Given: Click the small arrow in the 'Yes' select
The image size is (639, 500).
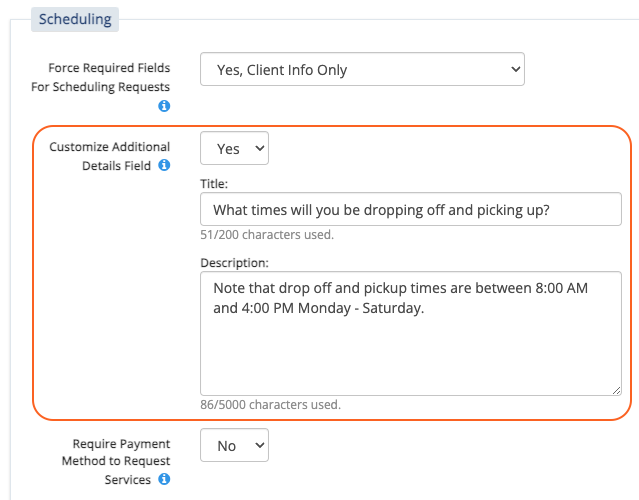Looking at the screenshot, I should click(260, 148).
